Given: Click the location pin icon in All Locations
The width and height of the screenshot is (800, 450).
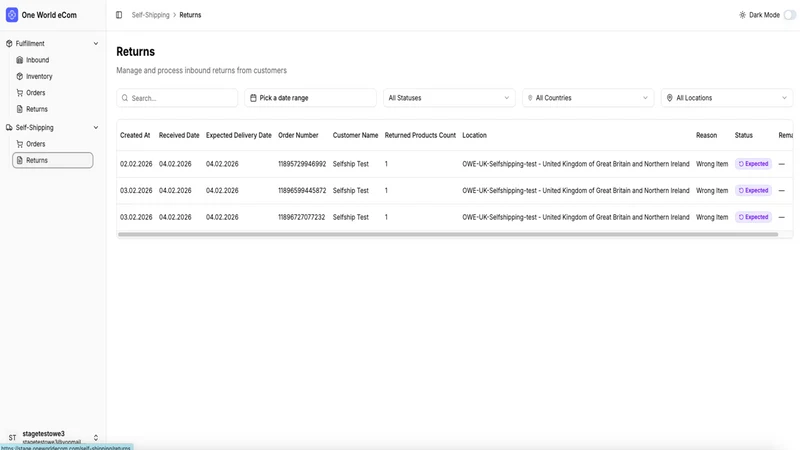Looking at the screenshot, I should tap(669, 98).
